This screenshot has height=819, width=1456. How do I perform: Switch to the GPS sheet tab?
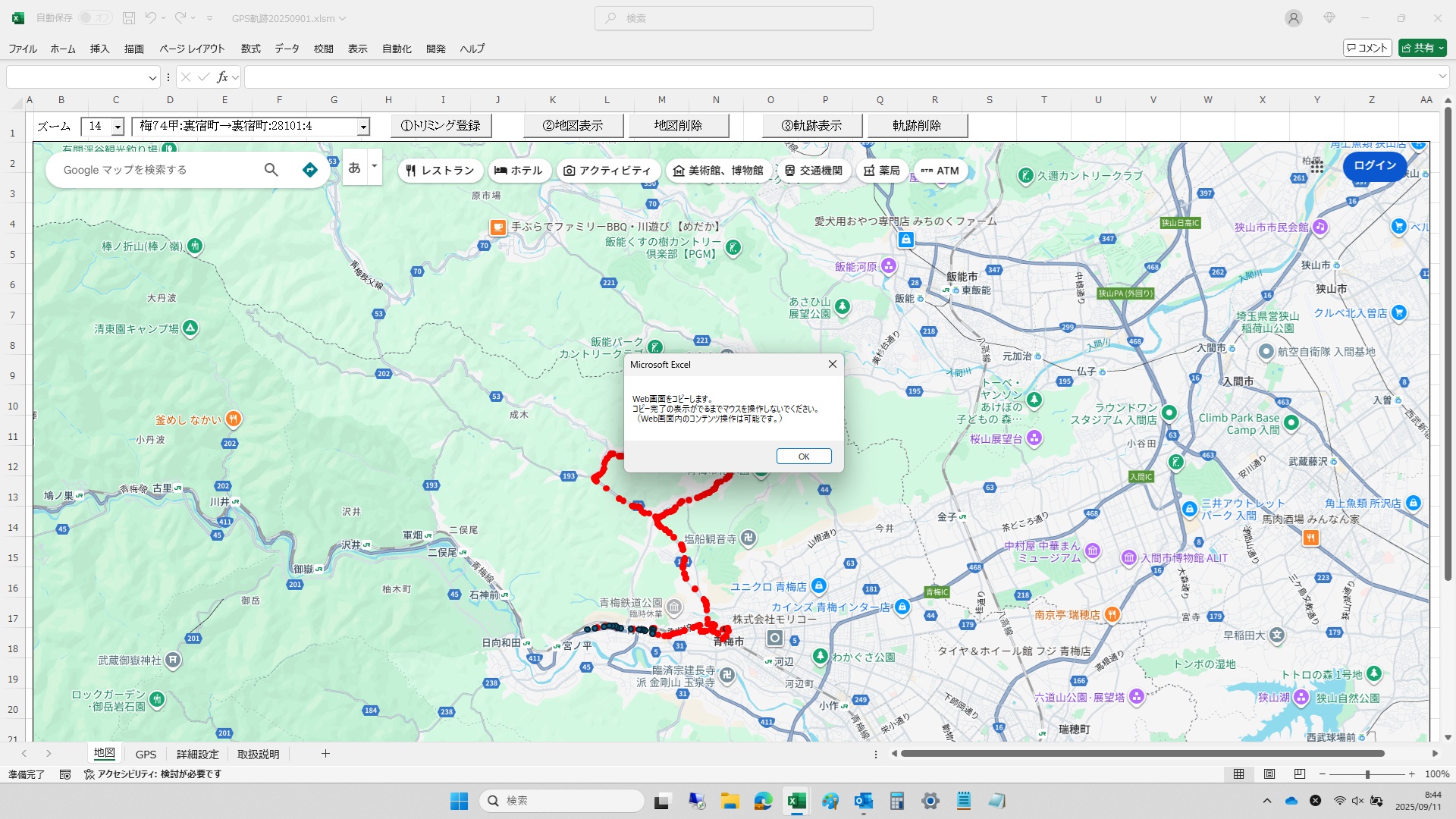(x=146, y=754)
